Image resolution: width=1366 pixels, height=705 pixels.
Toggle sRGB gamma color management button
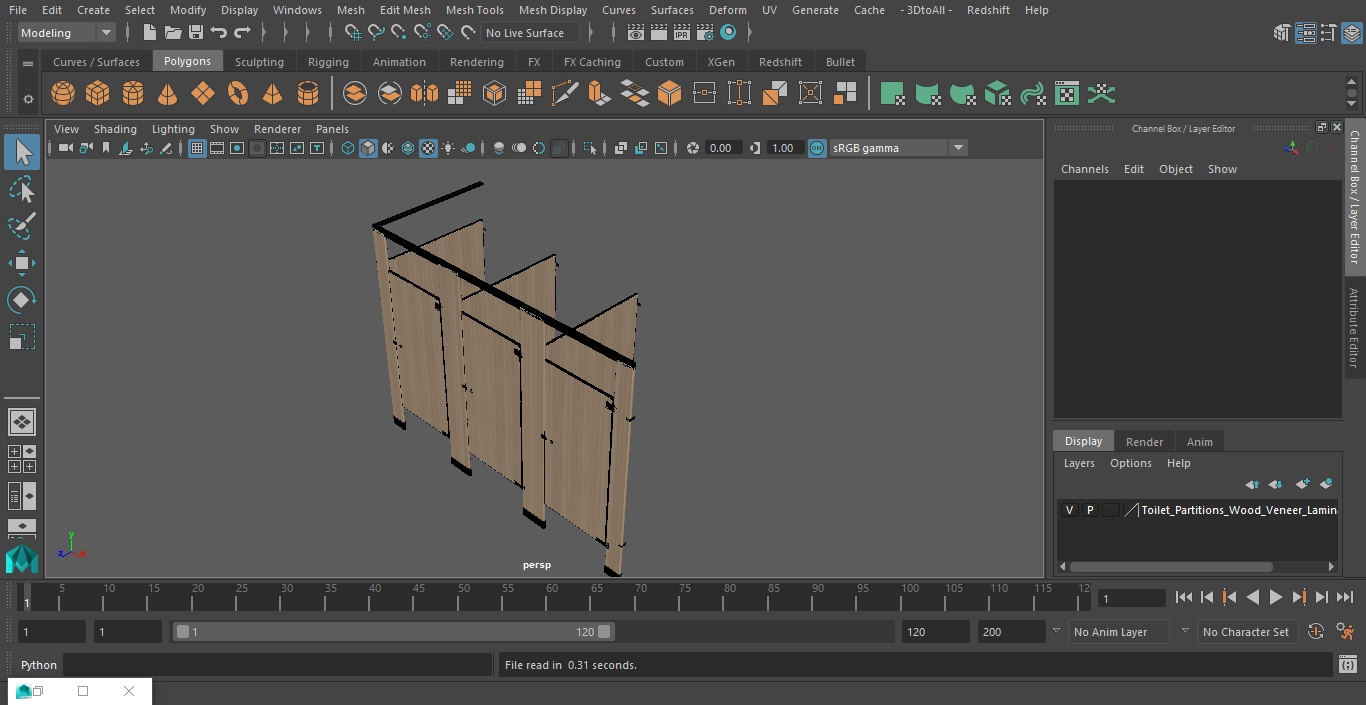tap(817, 148)
